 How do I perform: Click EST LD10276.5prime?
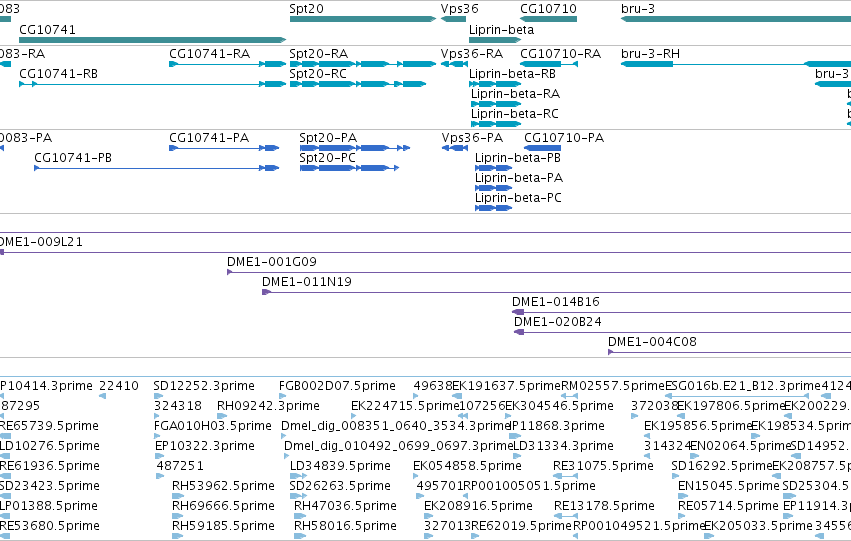5,456
